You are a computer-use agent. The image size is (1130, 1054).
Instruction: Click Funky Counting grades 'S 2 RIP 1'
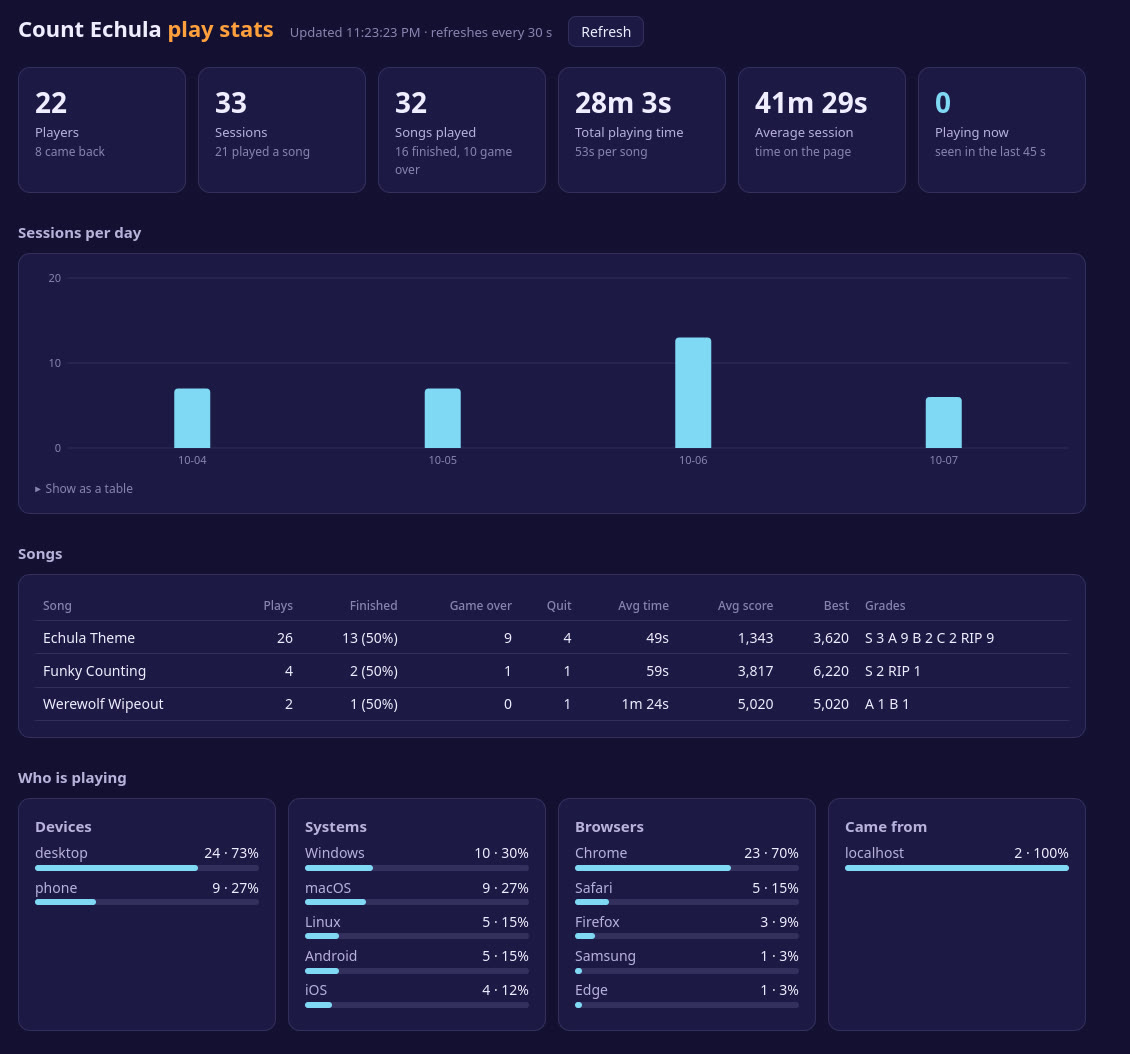pyautogui.click(x=892, y=671)
